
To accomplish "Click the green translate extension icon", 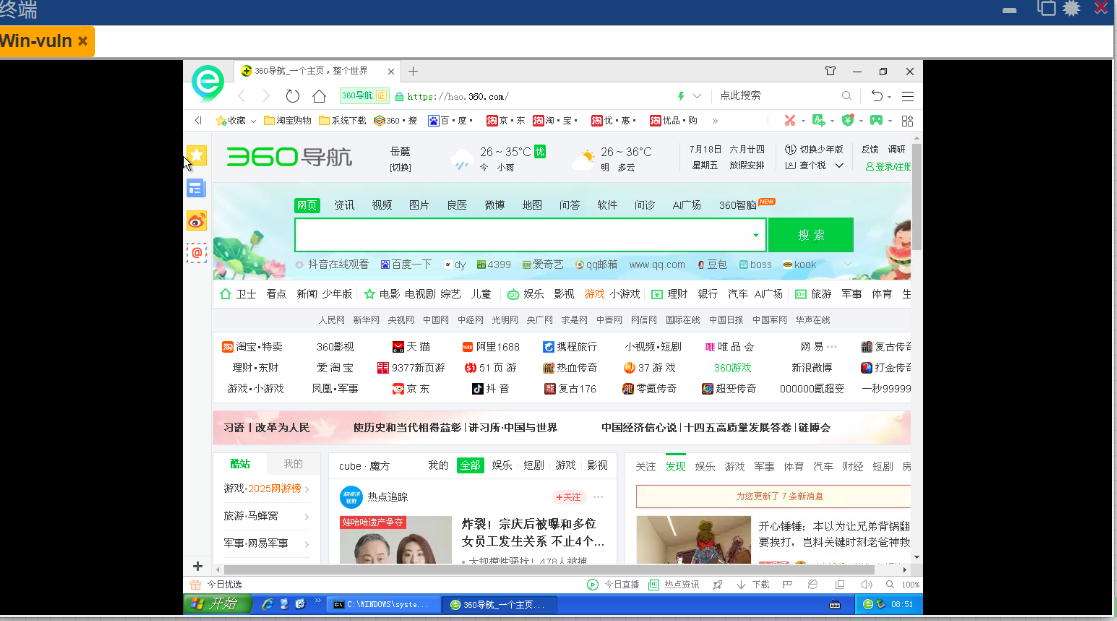I will pos(819,120).
